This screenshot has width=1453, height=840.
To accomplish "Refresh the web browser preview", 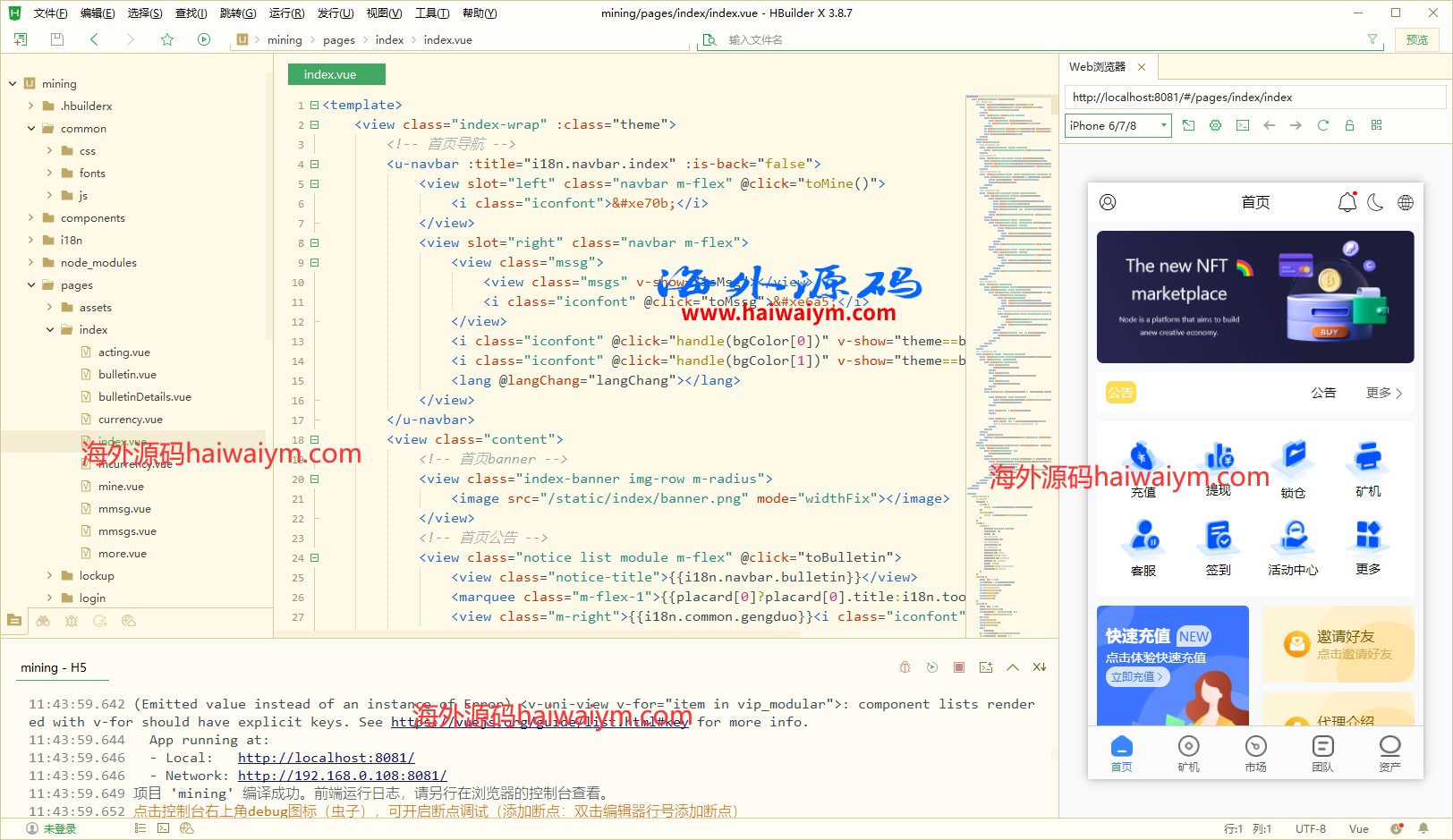I will coord(1322,125).
